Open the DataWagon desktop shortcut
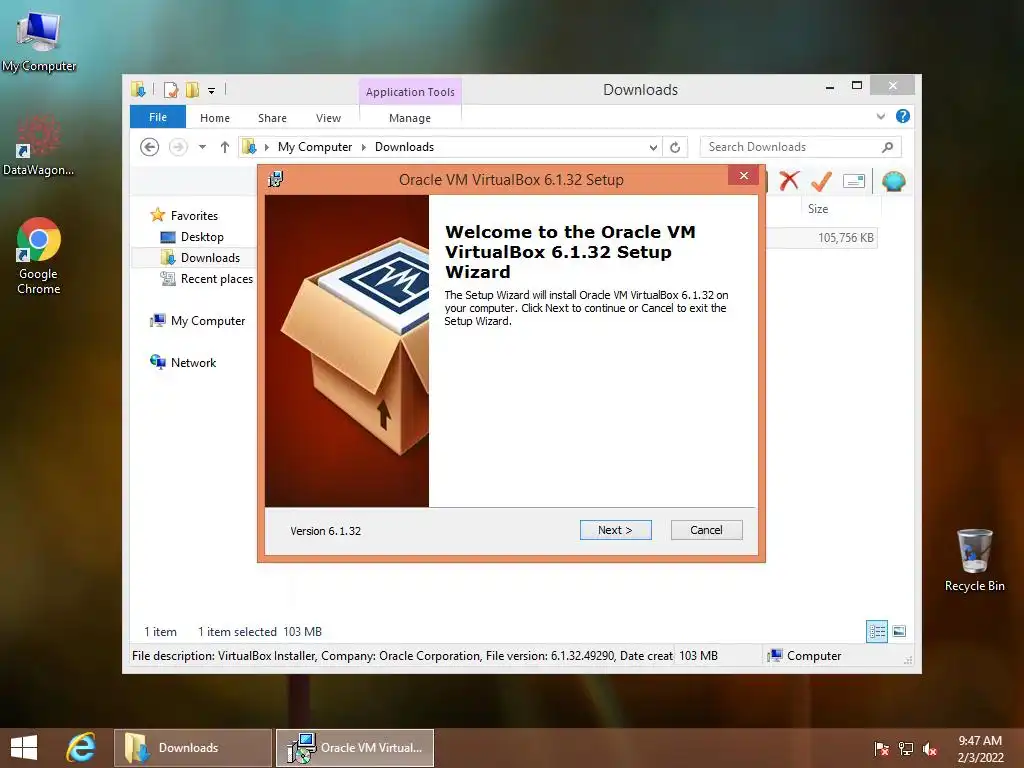 click(38, 146)
